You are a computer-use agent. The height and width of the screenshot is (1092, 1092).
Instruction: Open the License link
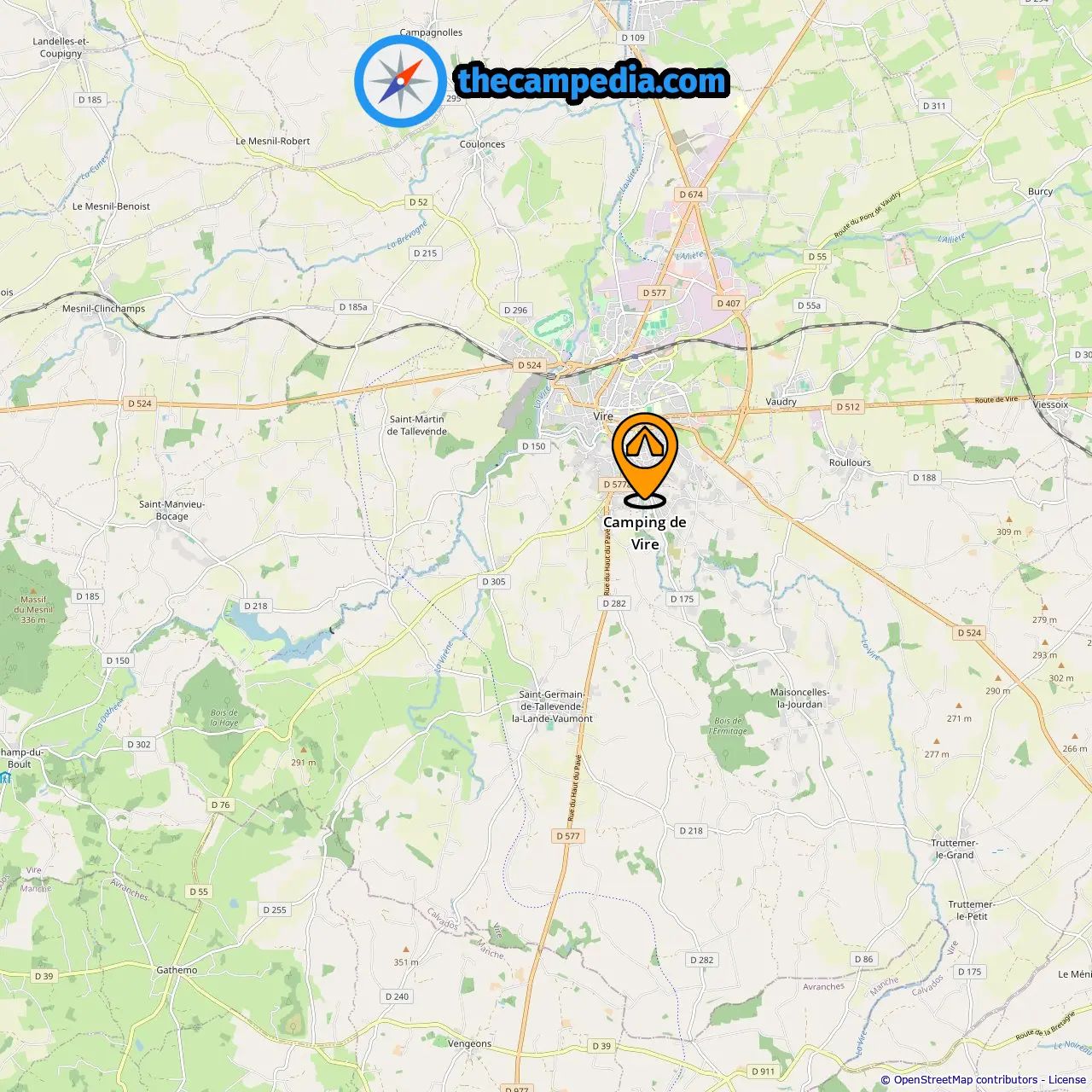[x=1067, y=1080]
